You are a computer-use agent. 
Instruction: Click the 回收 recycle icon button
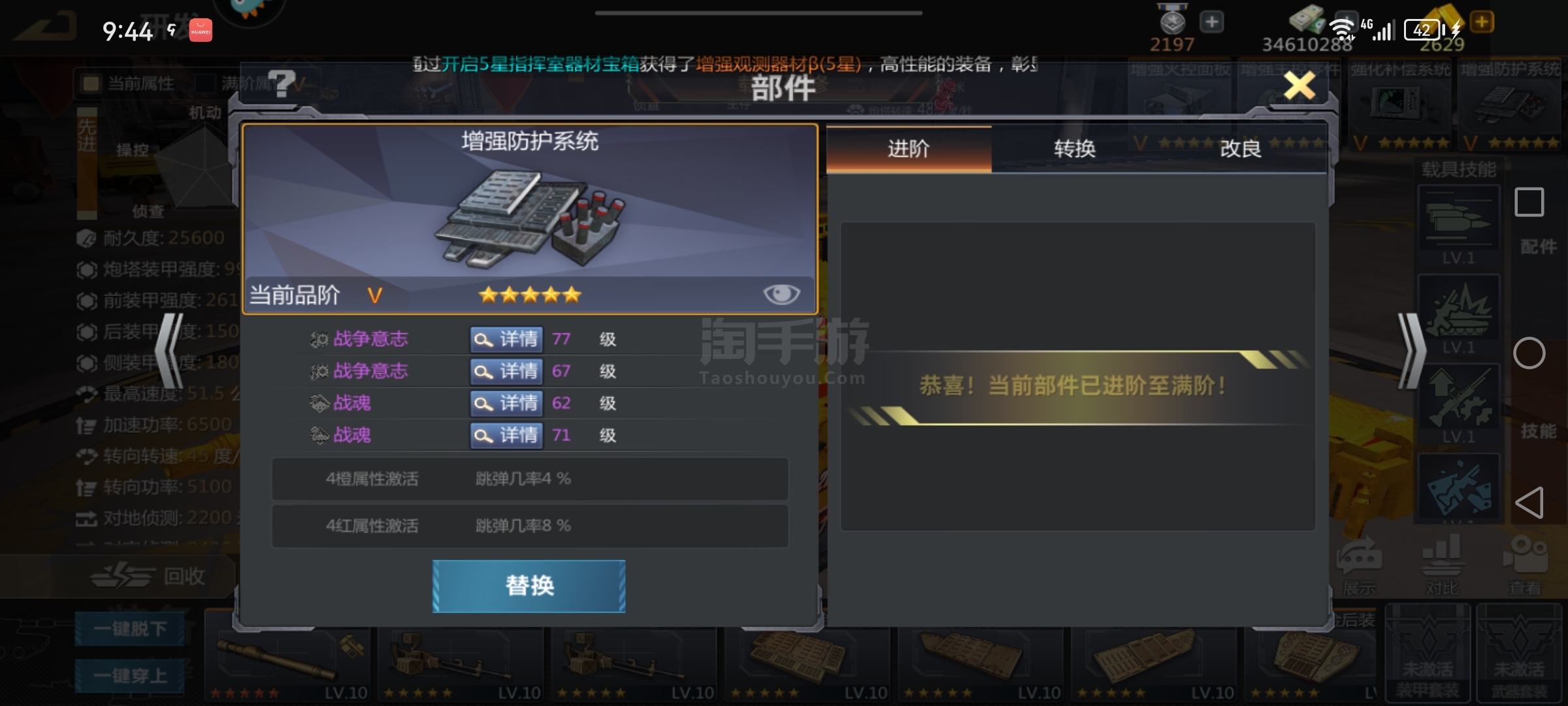pyautogui.click(x=149, y=576)
